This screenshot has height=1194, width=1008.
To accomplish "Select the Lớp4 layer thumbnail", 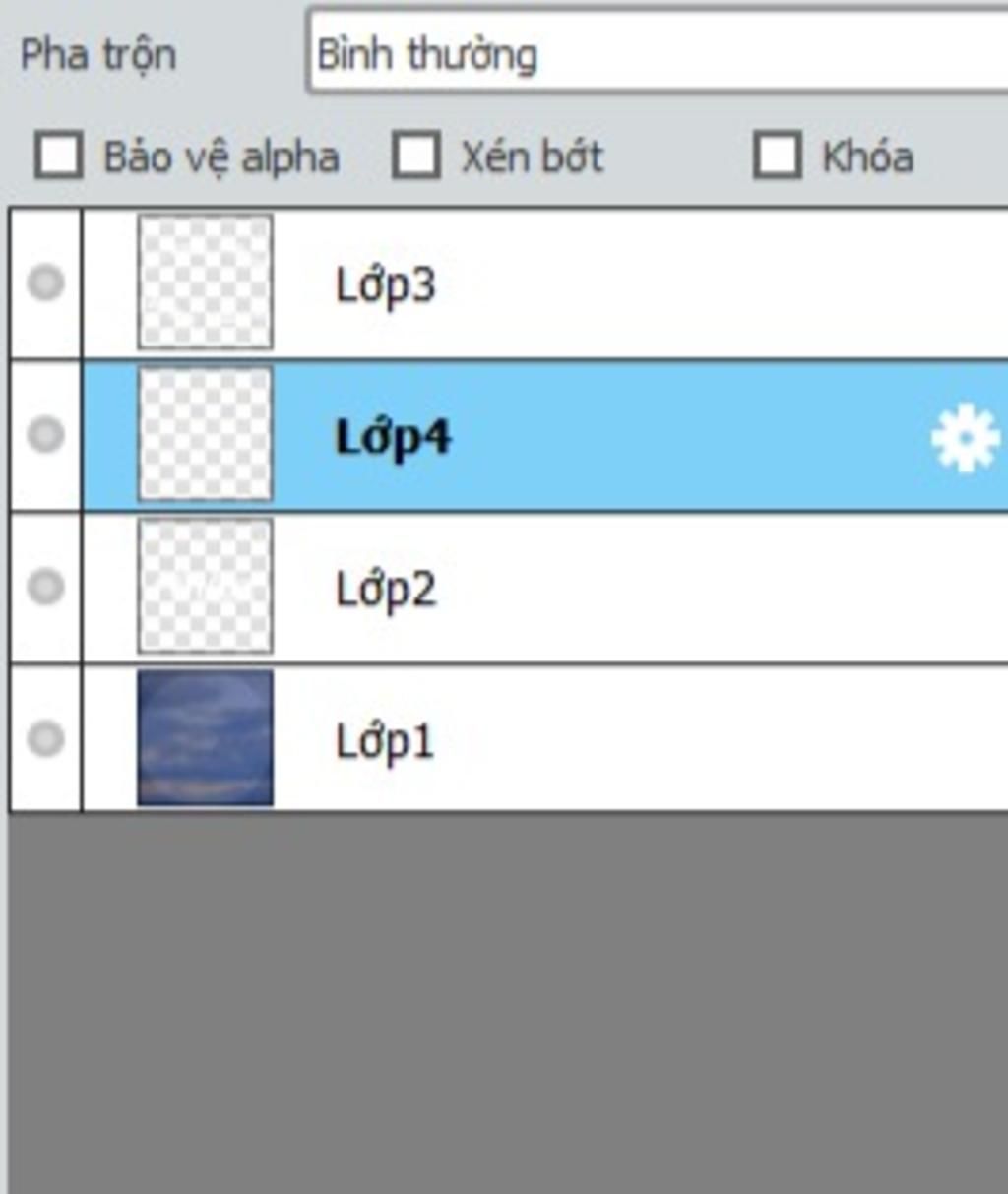I will (205, 434).
